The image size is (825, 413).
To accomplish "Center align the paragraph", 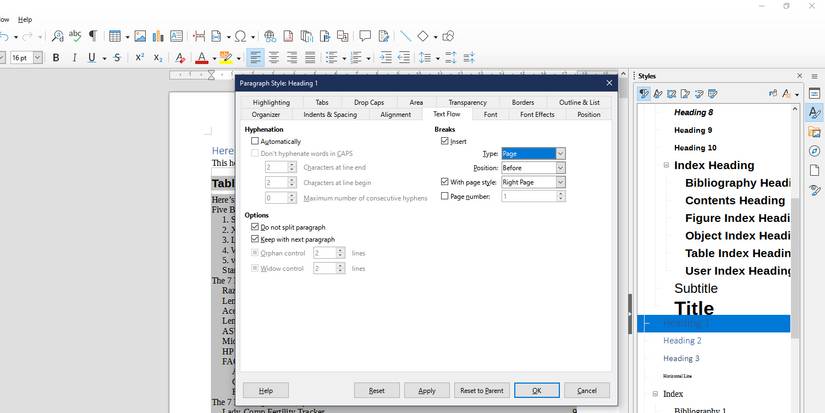I will tap(274, 58).
